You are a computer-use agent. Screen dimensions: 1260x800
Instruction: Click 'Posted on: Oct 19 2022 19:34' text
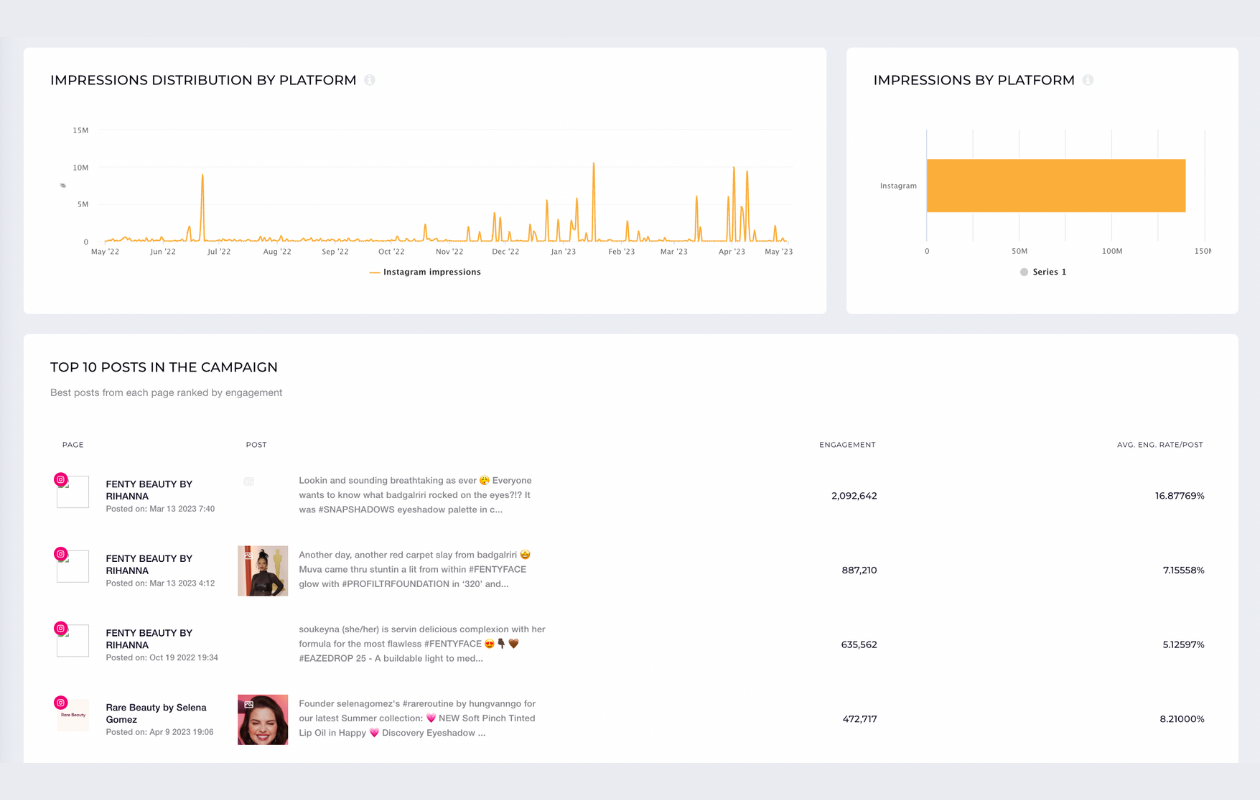click(x=162, y=658)
